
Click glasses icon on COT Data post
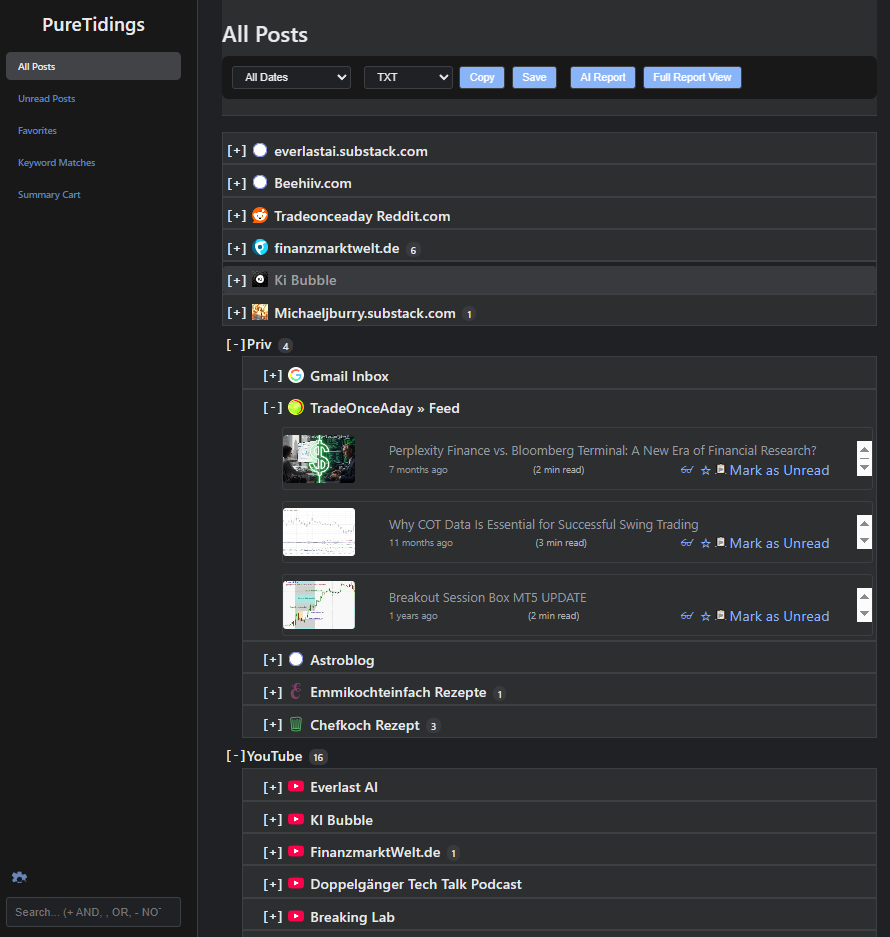(x=687, y=543)
